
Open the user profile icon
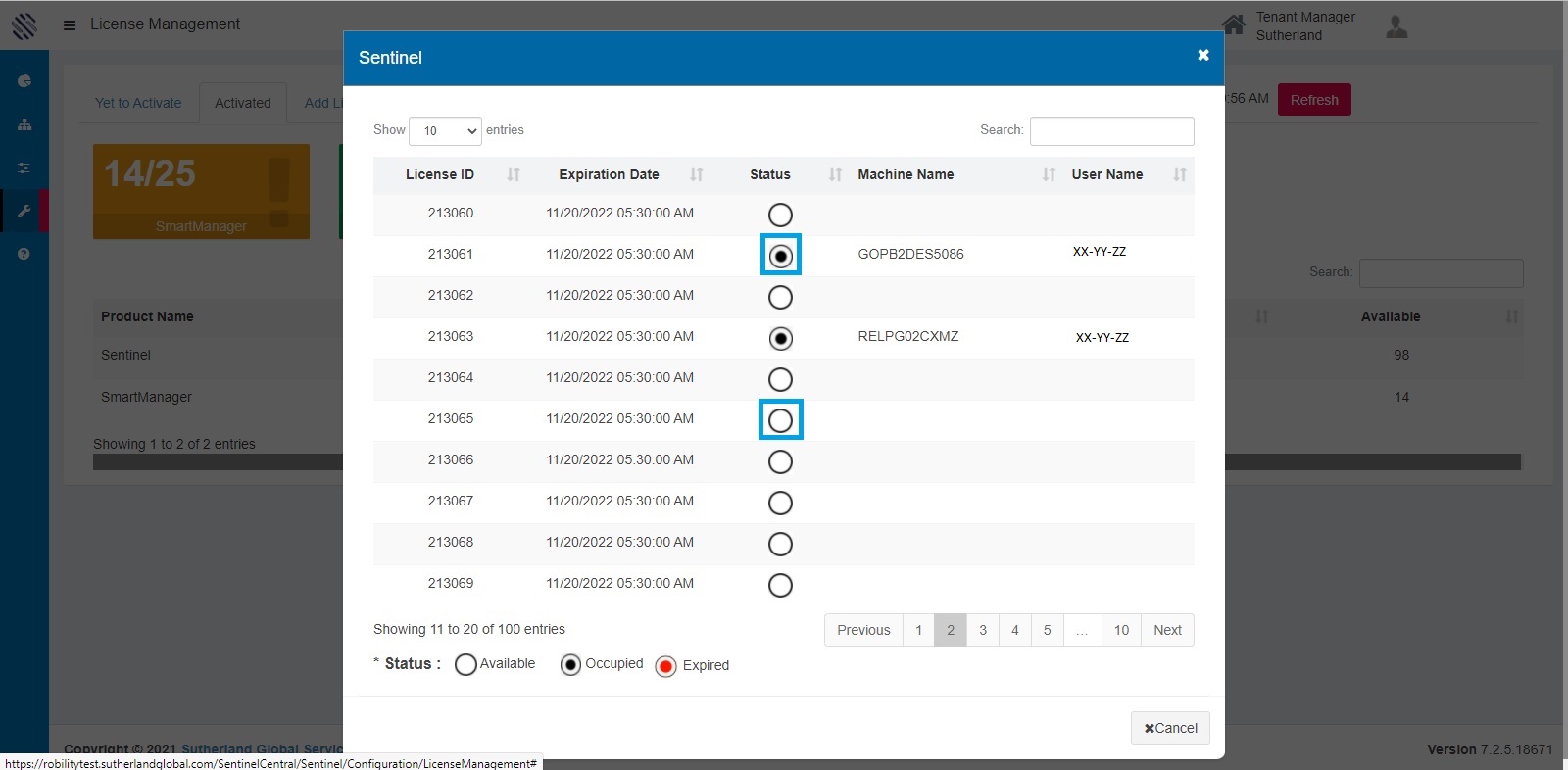tap(1396, 26)
